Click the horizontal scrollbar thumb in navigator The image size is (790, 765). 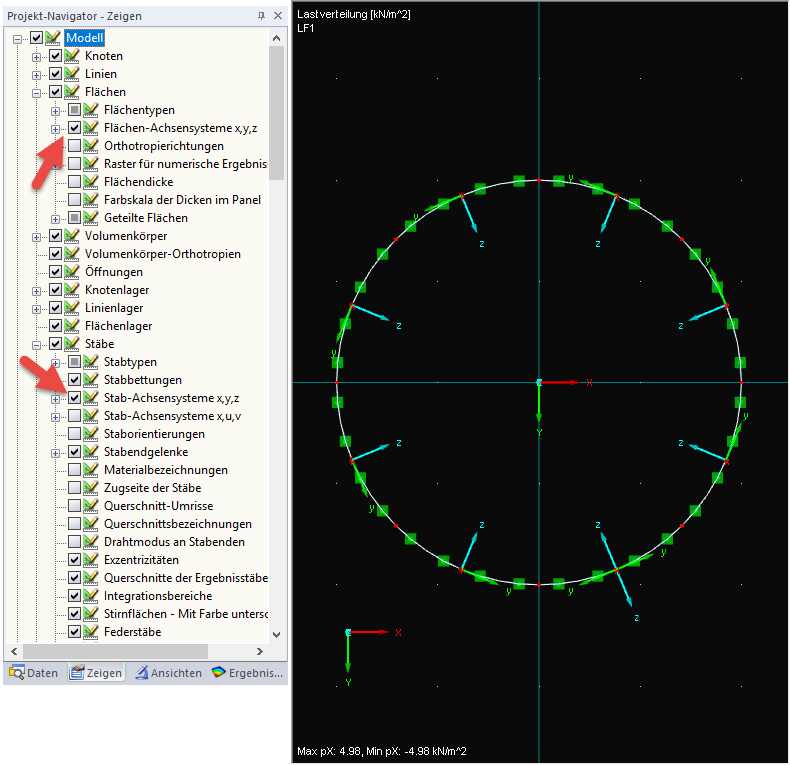pos(115,651)
